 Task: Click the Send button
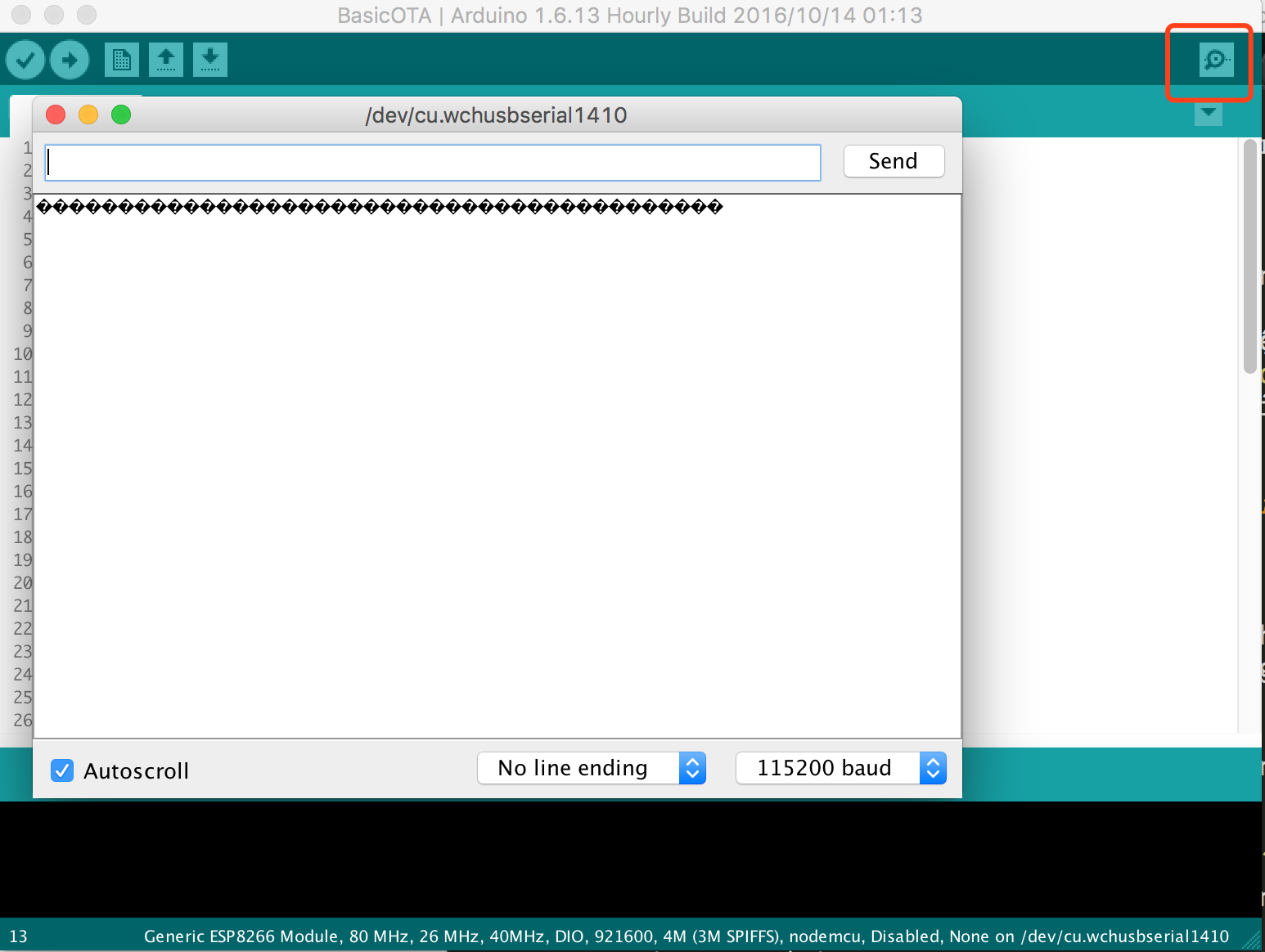[894, 161]
